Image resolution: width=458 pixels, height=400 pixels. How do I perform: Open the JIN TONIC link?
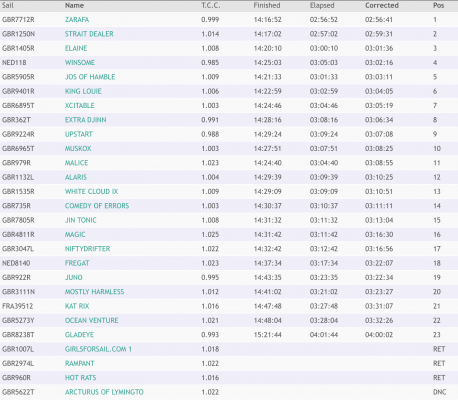click(81, 220)
